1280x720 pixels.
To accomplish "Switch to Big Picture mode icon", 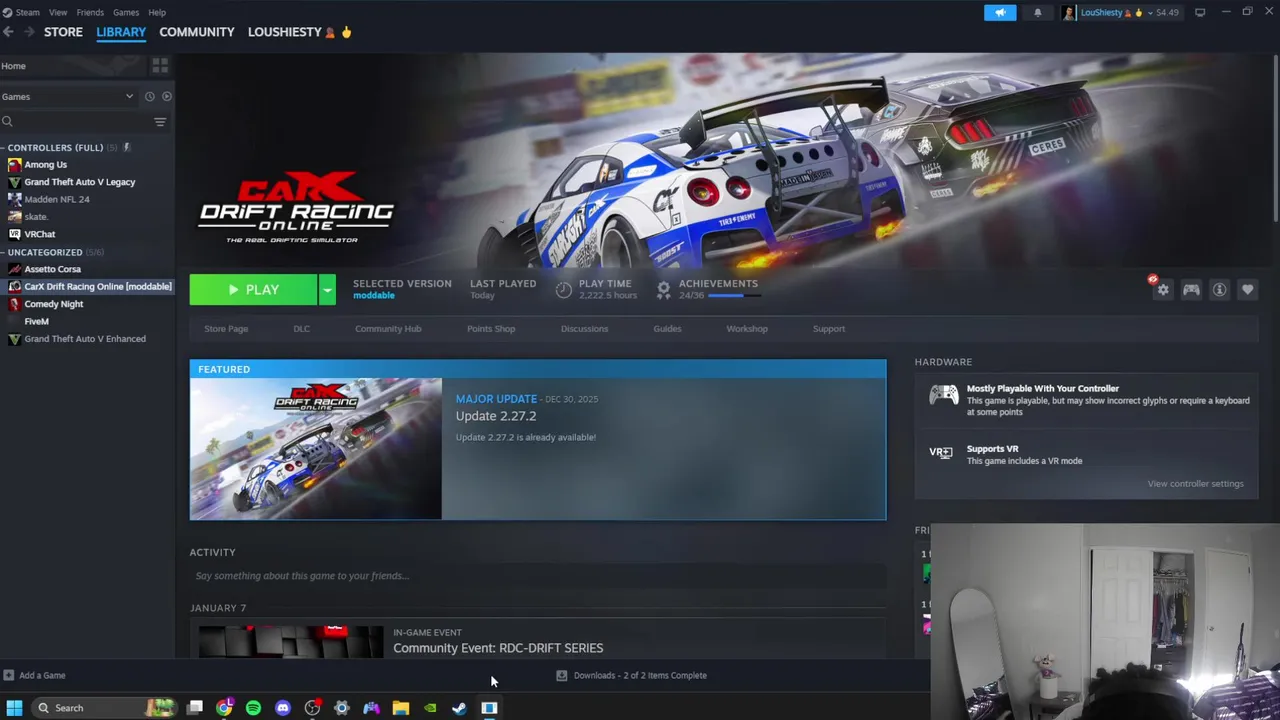I will 1200,12.
